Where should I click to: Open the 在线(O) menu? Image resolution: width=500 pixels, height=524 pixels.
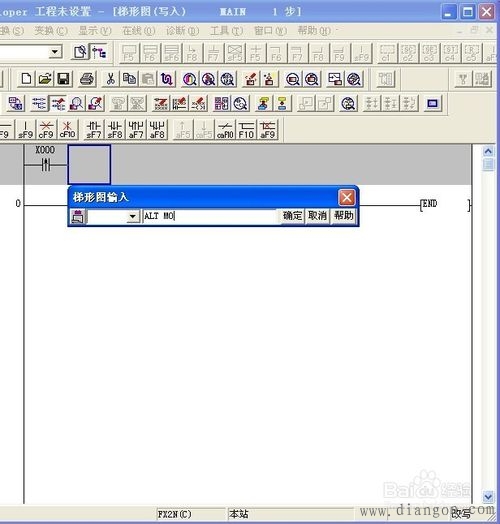138,31
